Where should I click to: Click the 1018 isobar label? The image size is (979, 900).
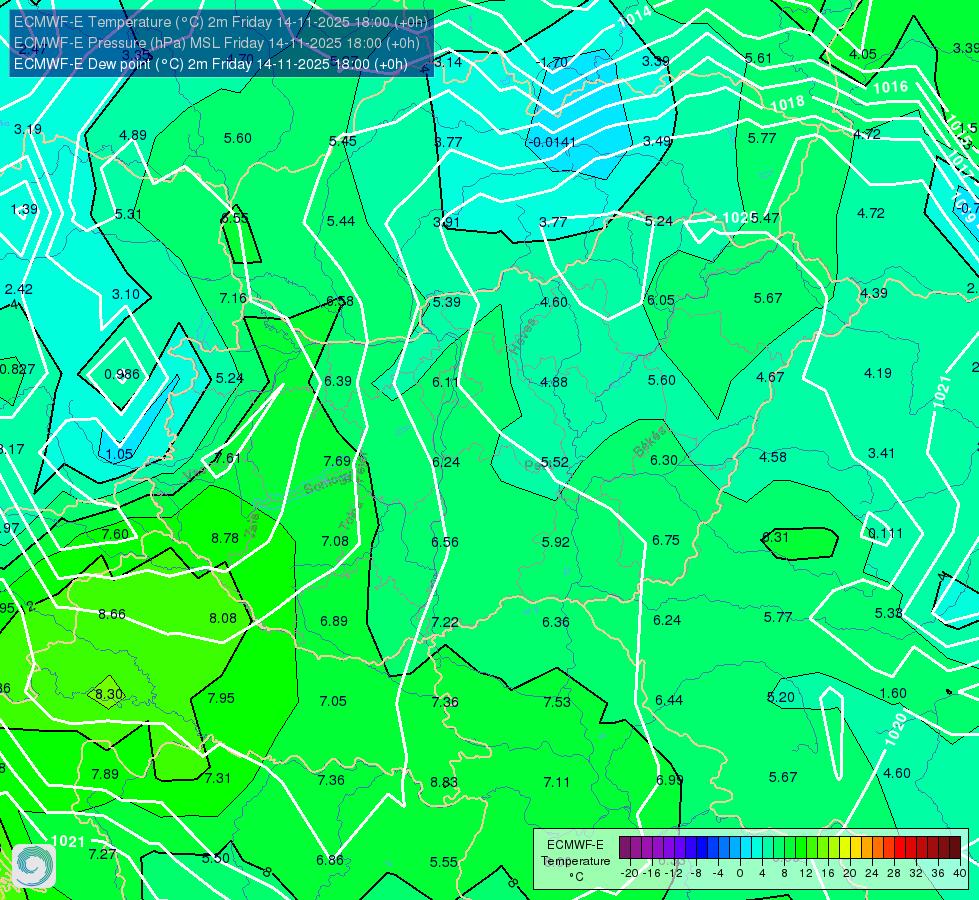pyautogui.click(x=788, y=103)
